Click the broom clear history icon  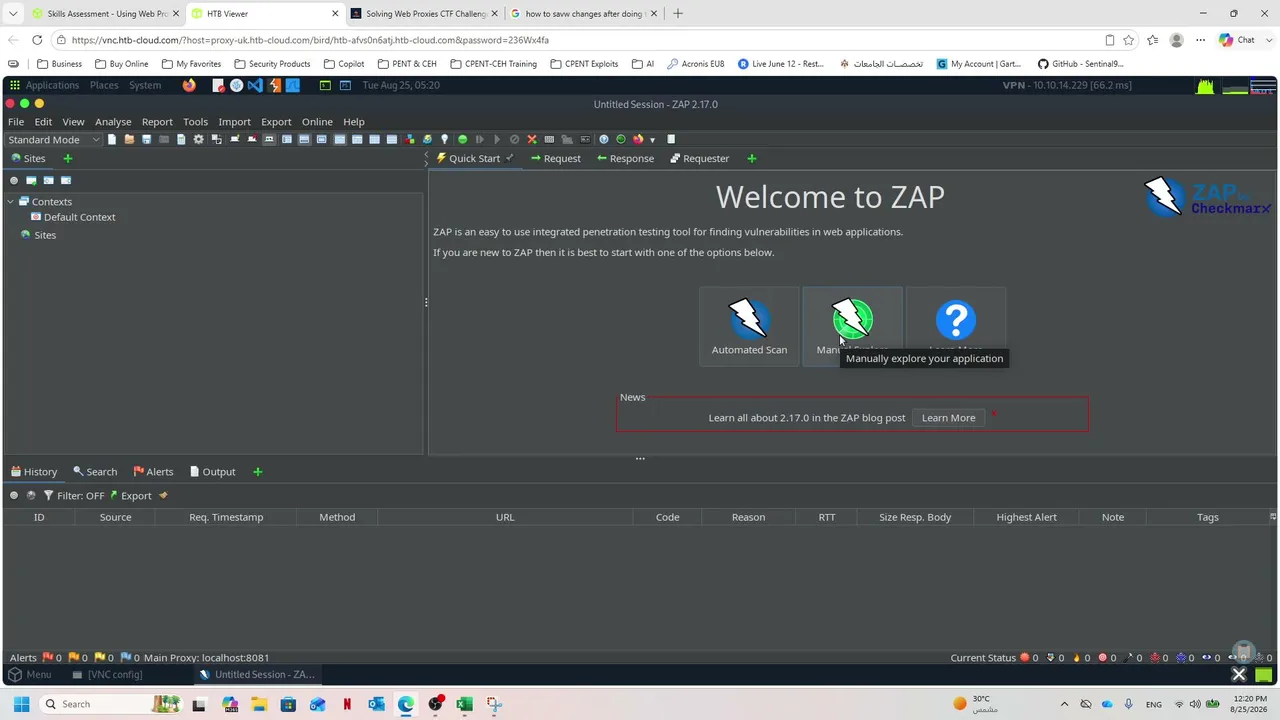pos(163,496)
